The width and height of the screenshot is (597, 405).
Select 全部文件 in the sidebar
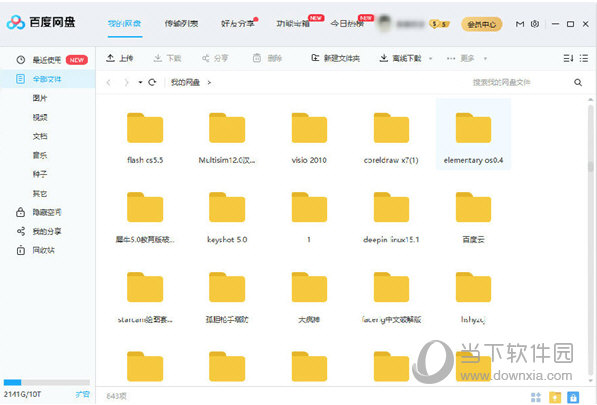[47, 79]
